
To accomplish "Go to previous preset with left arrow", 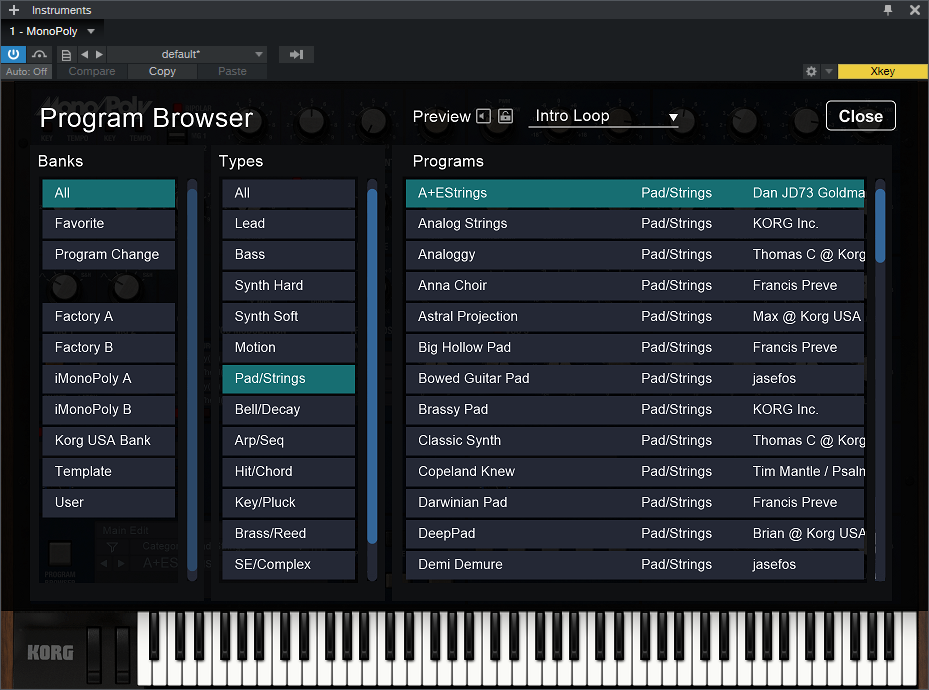I will pos(84,55).
